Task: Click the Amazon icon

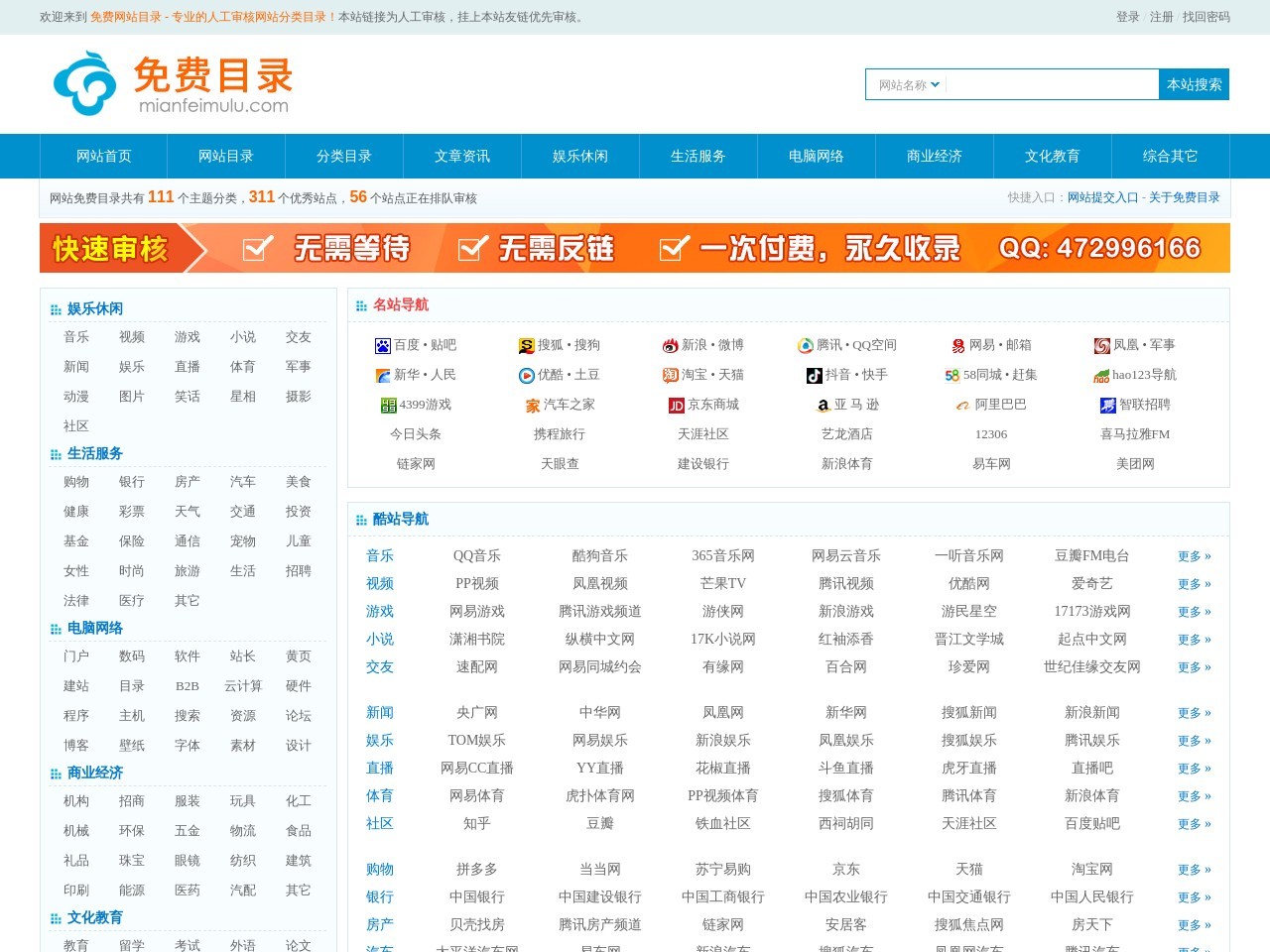Action: pos(823,406)
